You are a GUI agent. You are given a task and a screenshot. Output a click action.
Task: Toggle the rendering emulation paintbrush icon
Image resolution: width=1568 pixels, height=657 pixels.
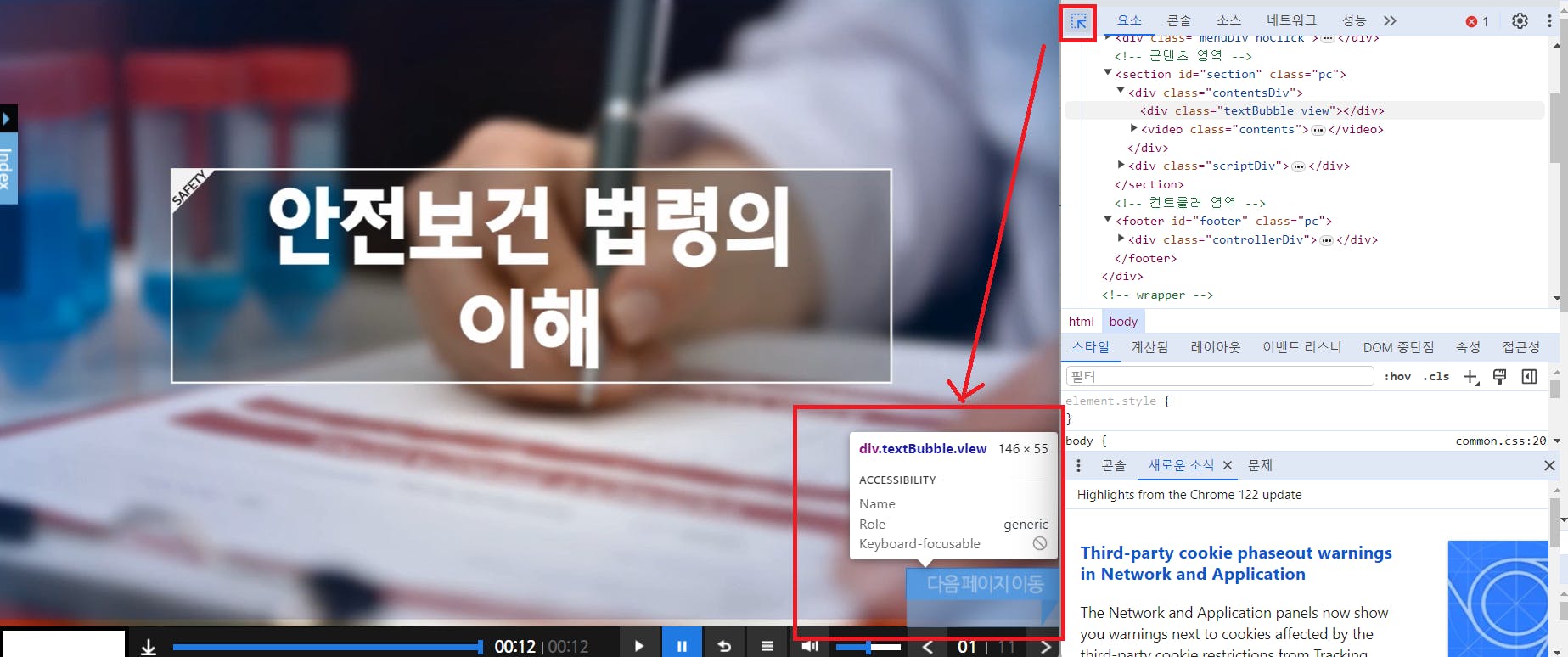1500,377
